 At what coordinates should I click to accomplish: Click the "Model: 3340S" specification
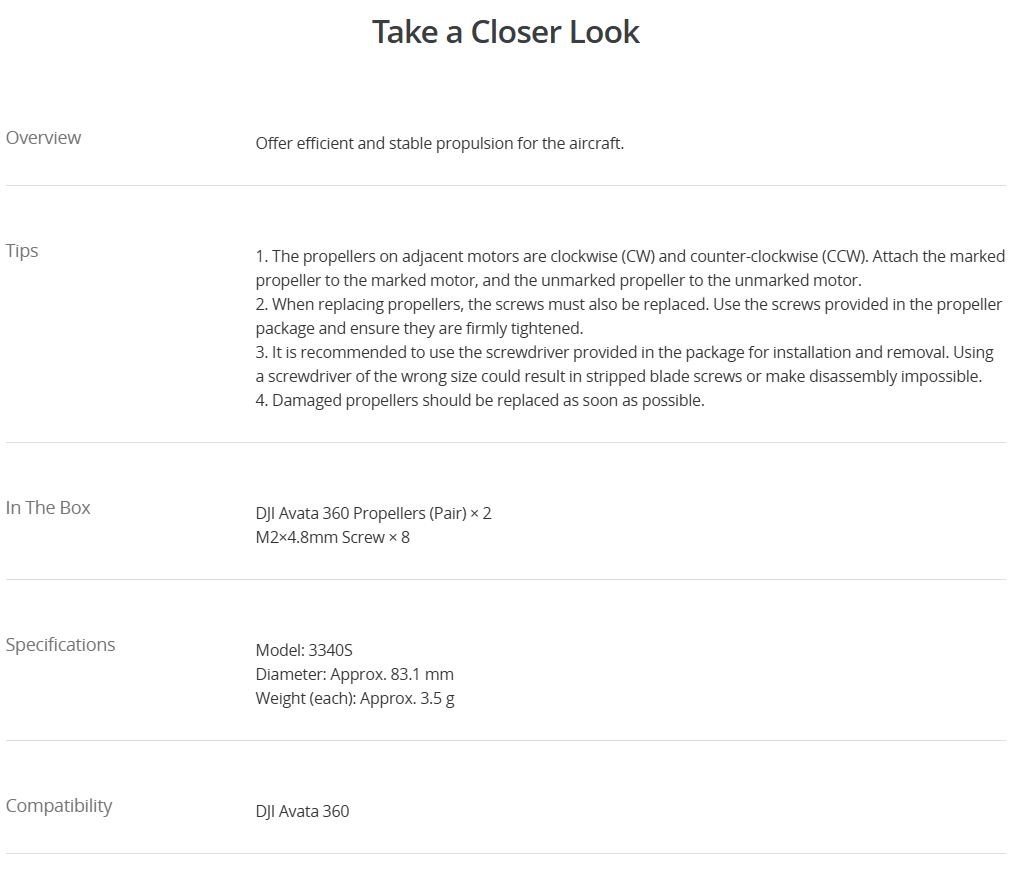coord(304,651)
